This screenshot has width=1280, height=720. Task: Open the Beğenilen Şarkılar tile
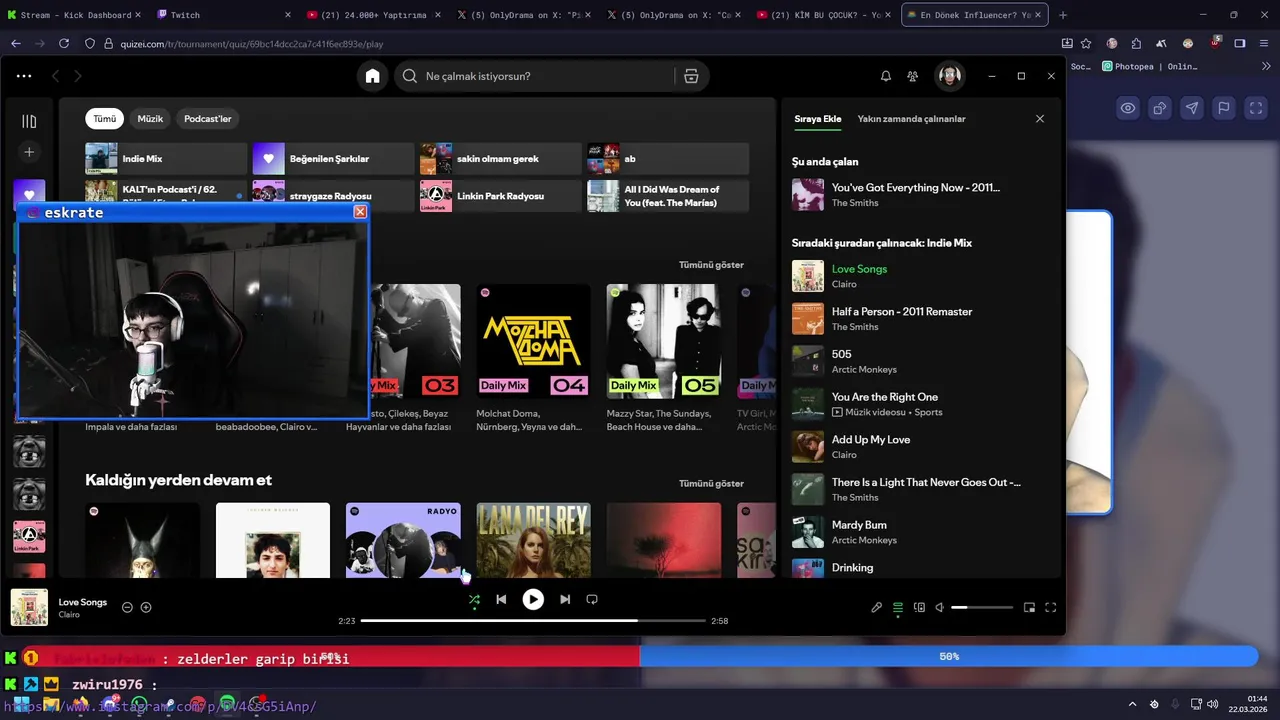tap(333, 159)
